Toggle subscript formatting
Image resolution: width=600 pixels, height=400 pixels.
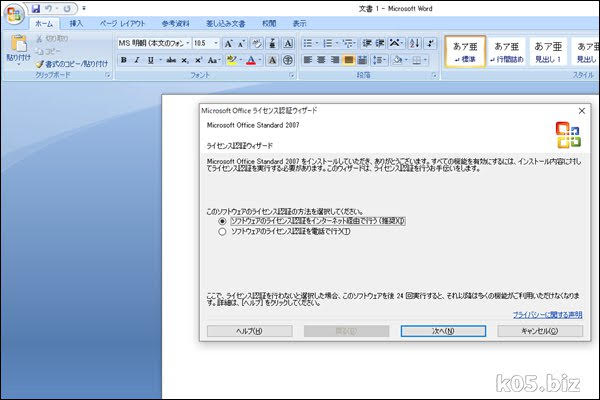[185, 60]
